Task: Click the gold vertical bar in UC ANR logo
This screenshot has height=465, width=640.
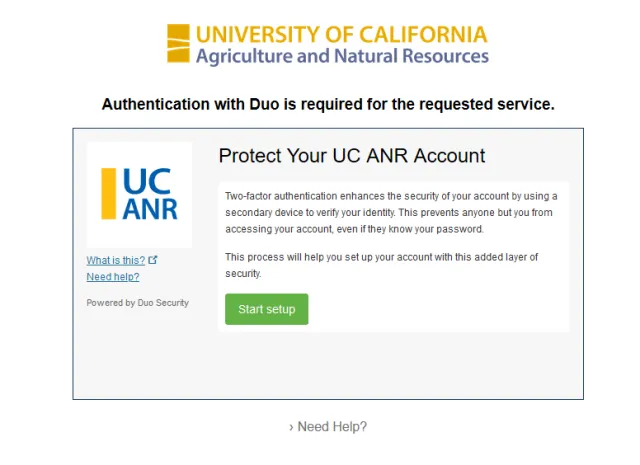Action: point(109,194)
